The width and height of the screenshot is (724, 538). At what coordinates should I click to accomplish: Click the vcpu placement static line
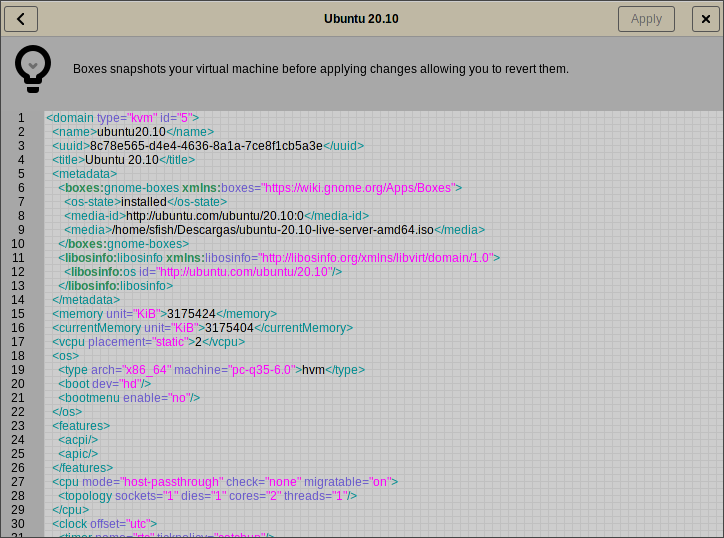[x=149, y=342]
